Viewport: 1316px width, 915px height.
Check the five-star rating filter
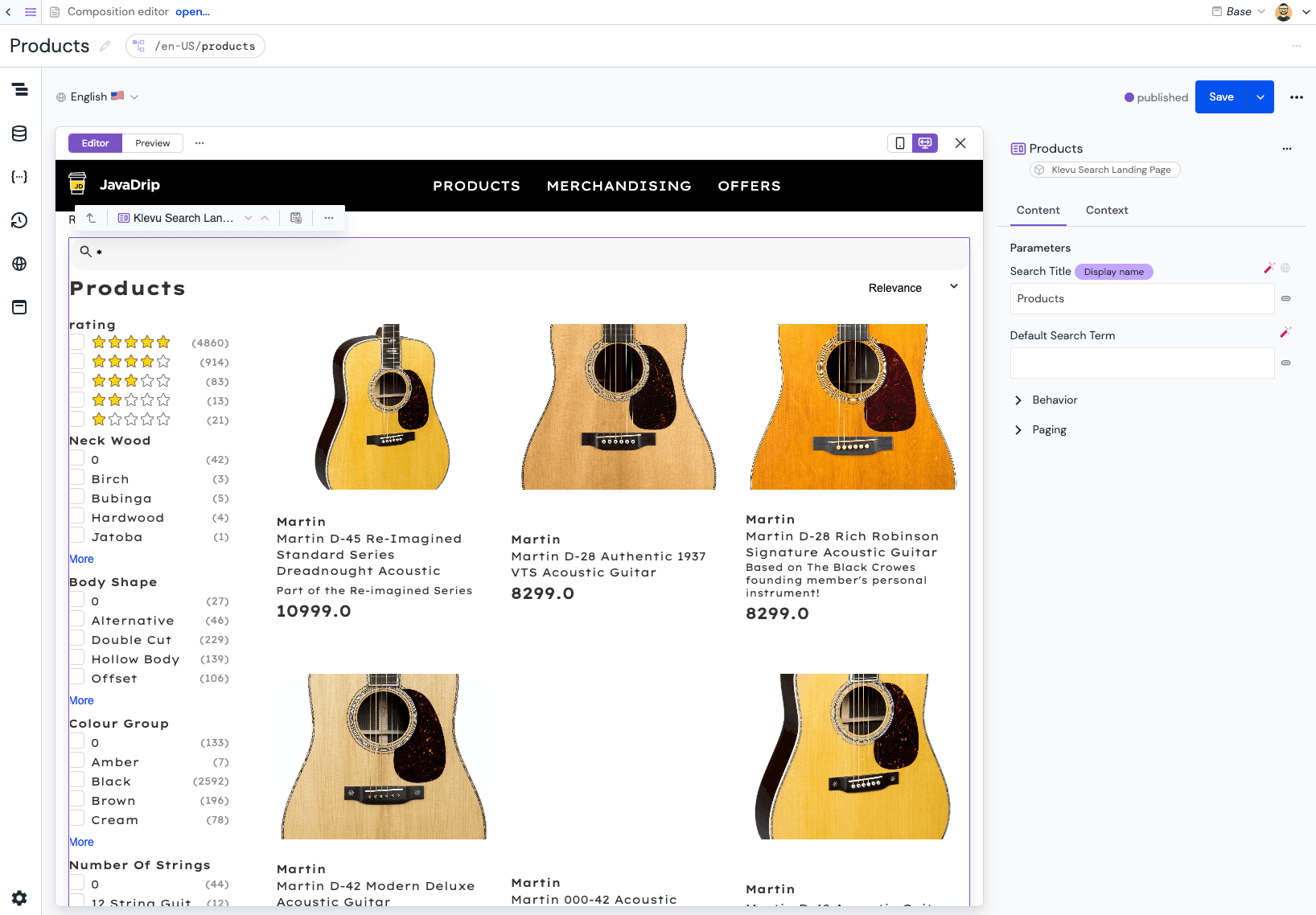click(77, 342)
